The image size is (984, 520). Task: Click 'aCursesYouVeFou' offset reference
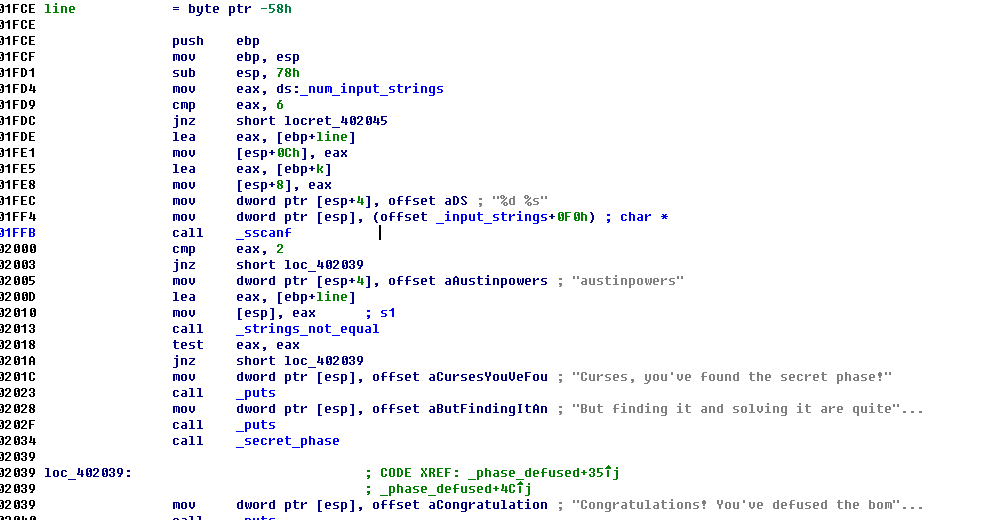tap(488, 377)
